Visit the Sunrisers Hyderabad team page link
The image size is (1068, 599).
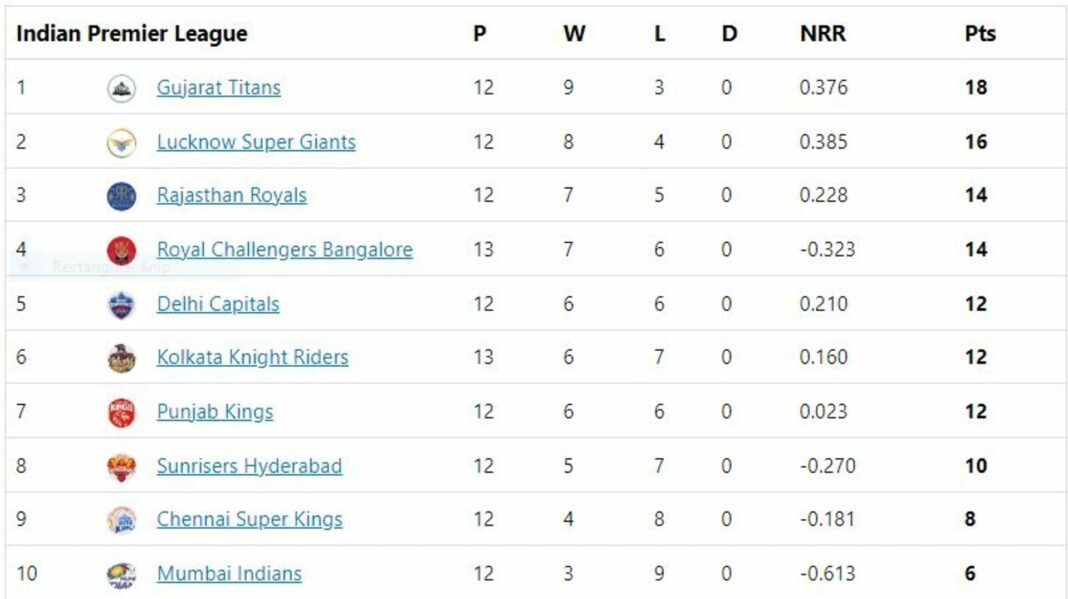tap(249, 466)
